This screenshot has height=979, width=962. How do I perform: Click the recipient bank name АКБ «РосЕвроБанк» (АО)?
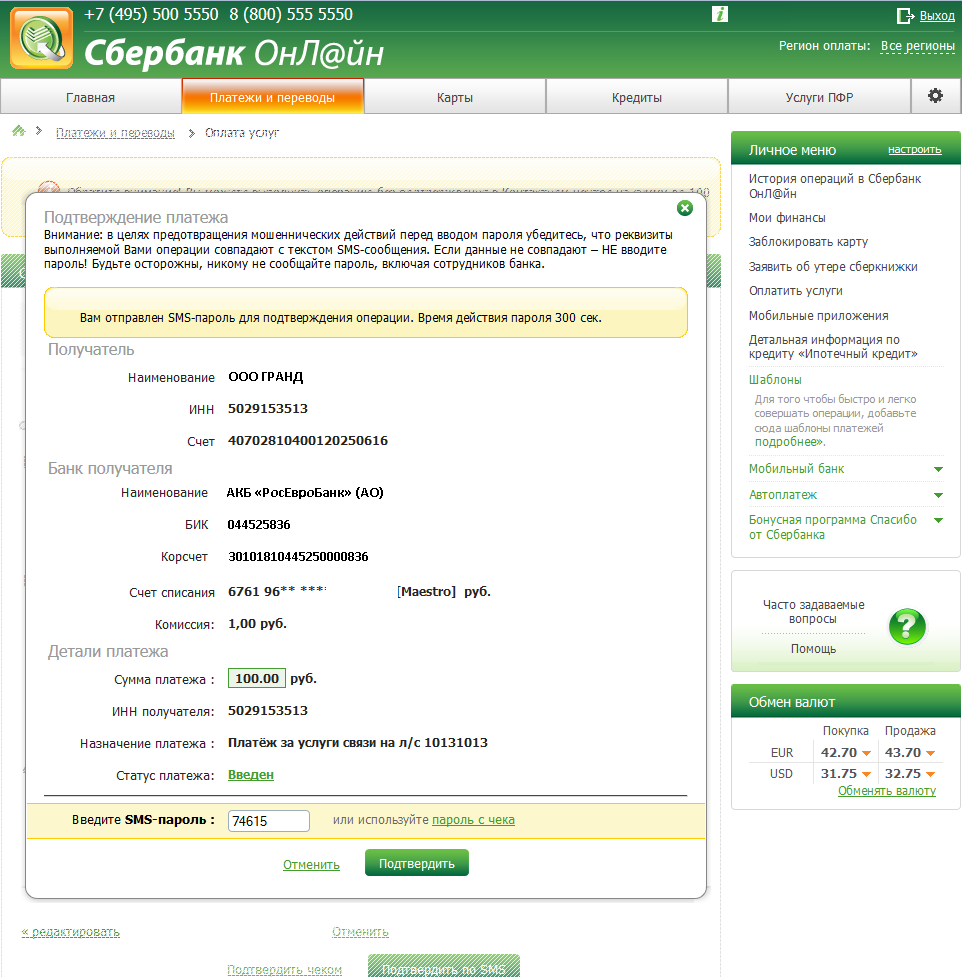point(305,493)
